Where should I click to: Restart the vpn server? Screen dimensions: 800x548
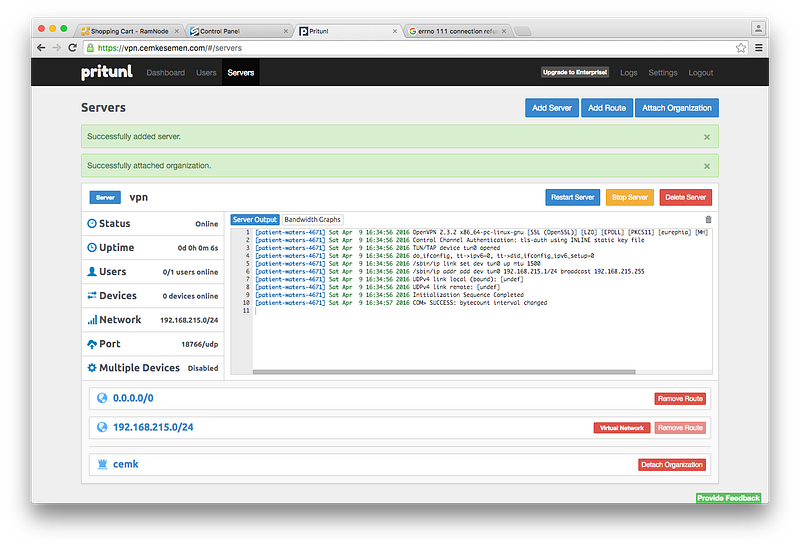pyautogui.click(x=572, y=197)
